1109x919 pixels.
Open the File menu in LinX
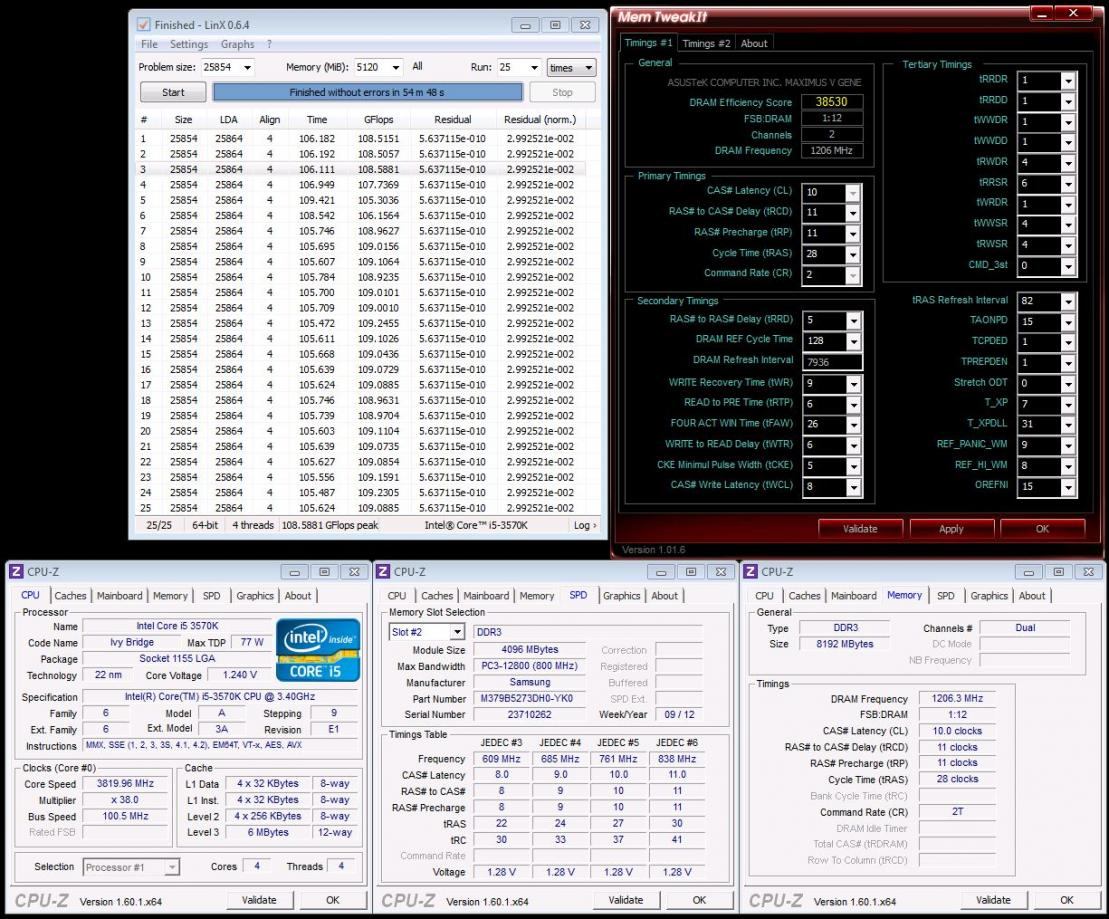[x=149, y=44]
